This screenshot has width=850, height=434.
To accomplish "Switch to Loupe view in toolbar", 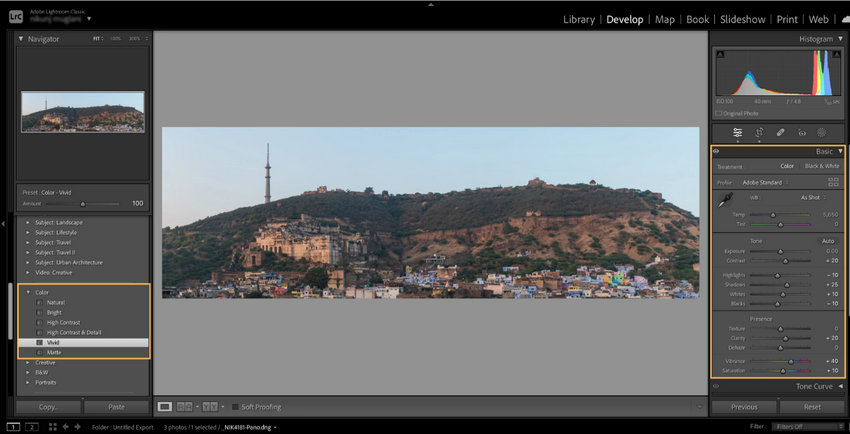I will pyautogui.click(x=165, y=406).
